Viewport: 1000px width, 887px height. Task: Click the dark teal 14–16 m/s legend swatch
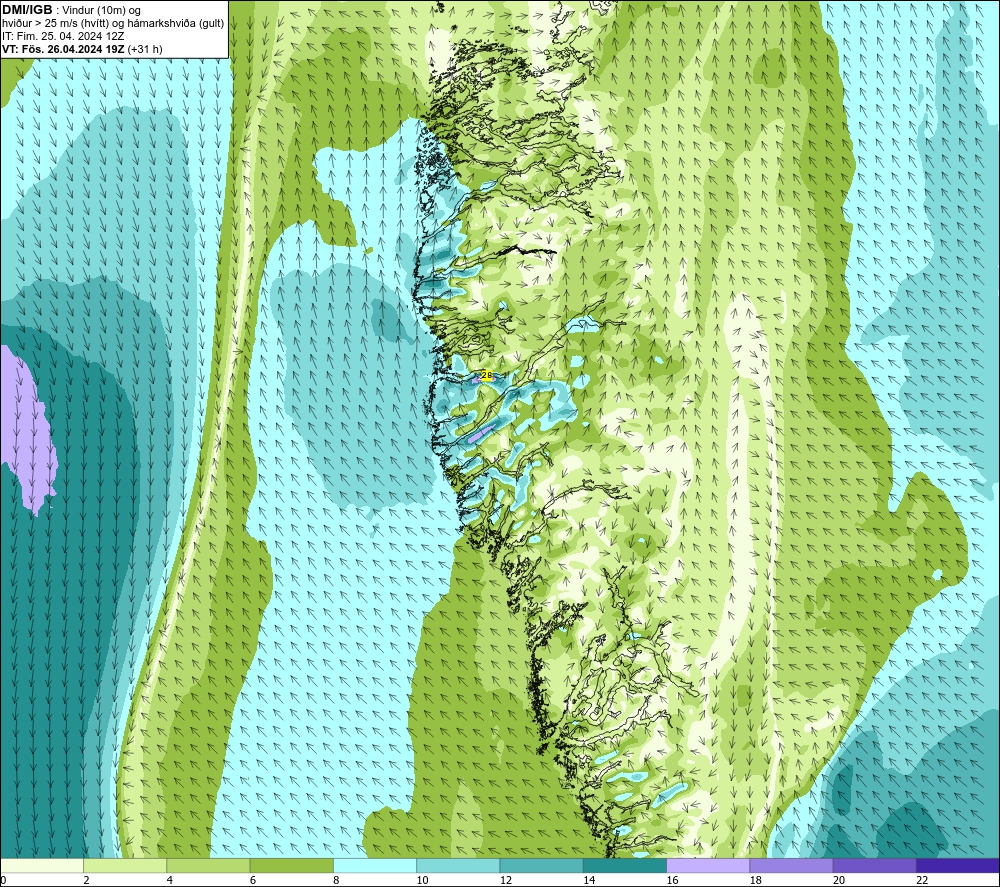point(625,865)
